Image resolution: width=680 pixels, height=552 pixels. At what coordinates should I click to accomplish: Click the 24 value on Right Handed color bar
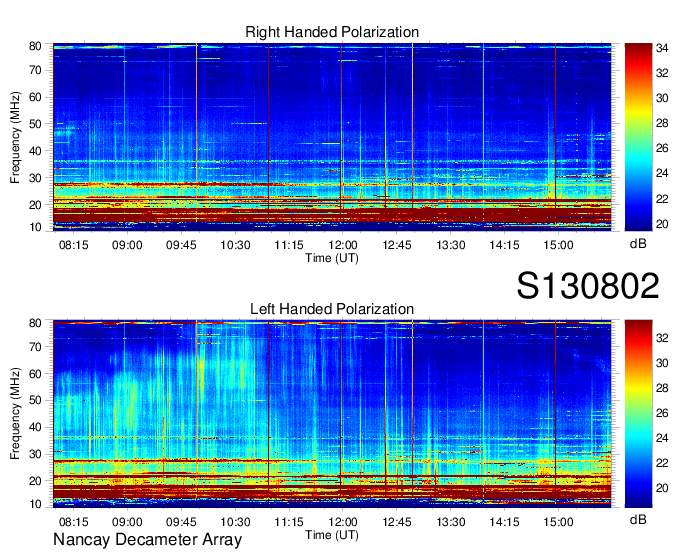point(662,173)
